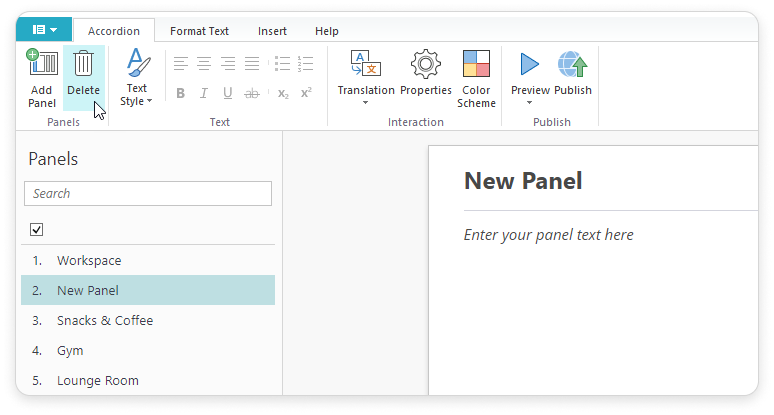Image resolution: width=774 pixels, height=415 pixels.
Task: Expand the Preview dropdown arrow
Action: pos(530,102)
